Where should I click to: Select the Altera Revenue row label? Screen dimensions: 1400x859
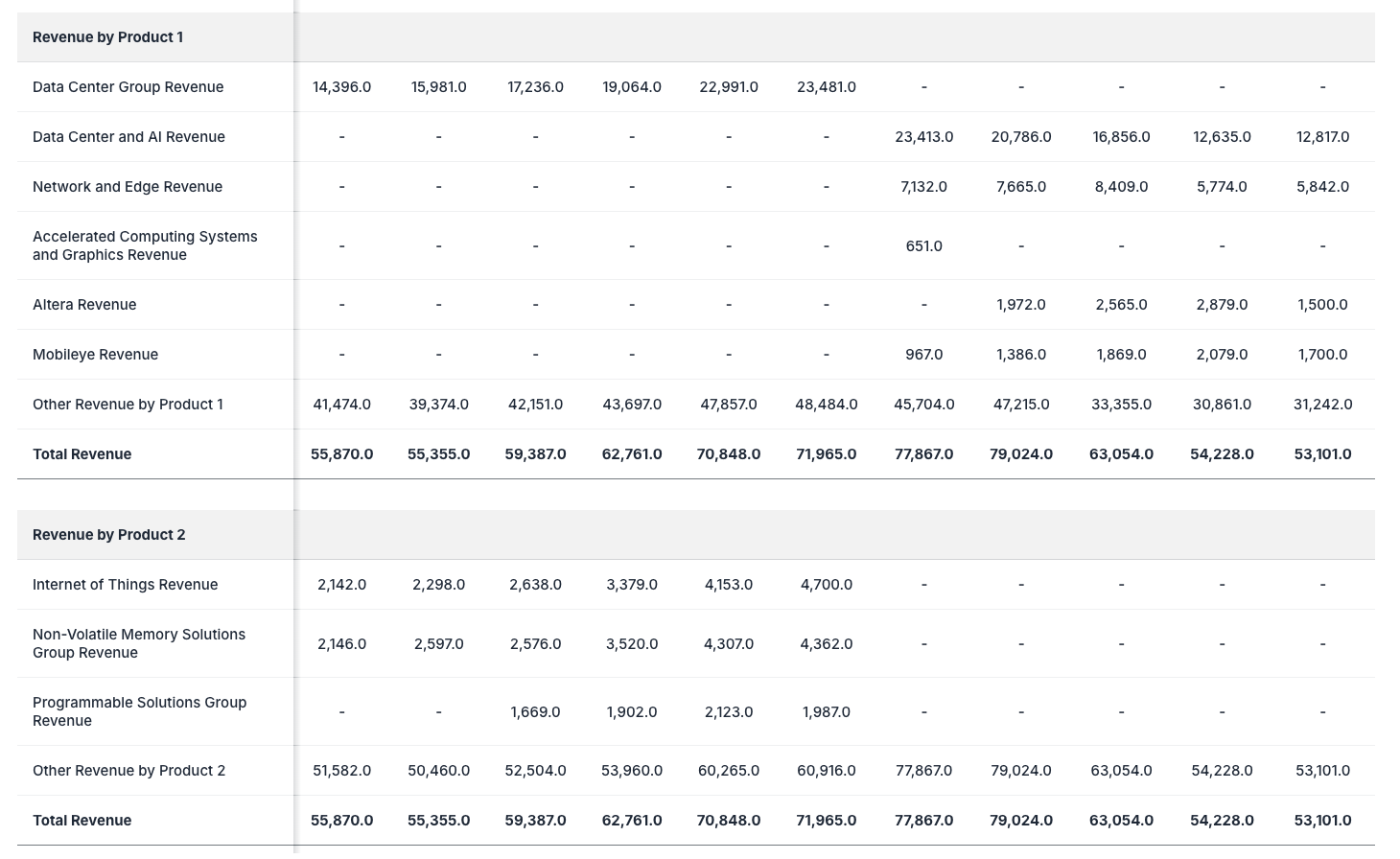point(84,304)
